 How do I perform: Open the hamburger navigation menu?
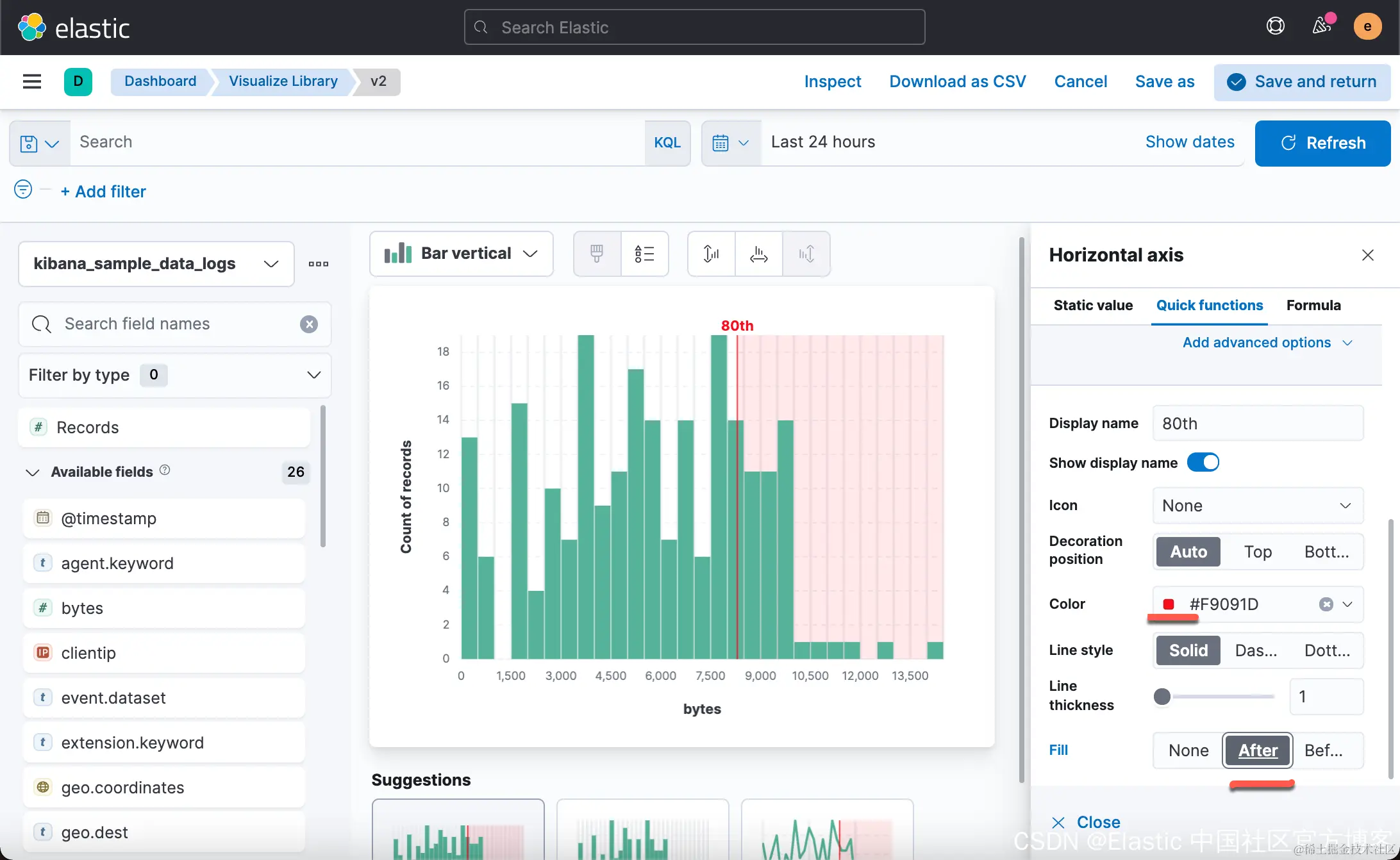pos(32,81)
